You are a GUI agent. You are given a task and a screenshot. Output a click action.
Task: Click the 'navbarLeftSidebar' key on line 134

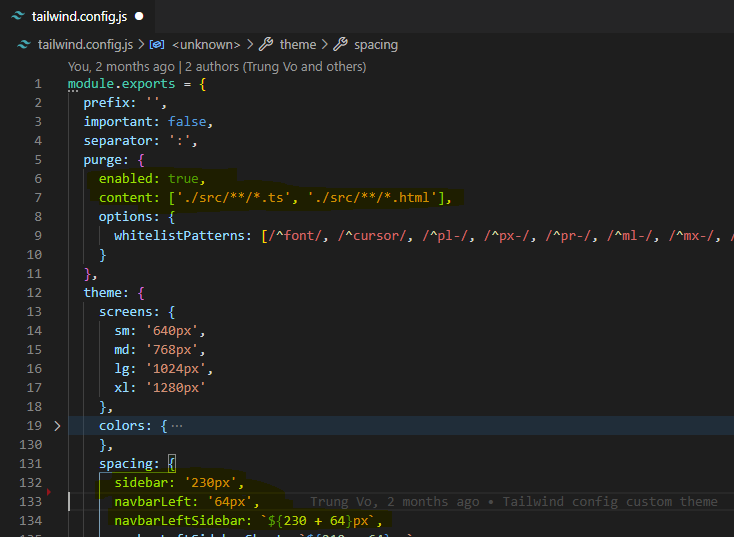coord(179,521)
